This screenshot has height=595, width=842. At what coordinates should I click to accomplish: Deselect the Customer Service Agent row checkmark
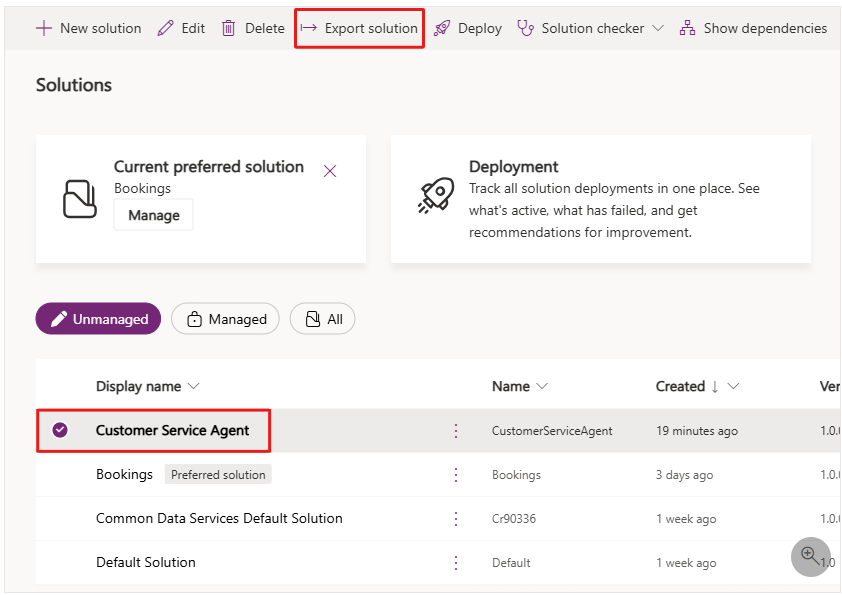click(60, 430)
